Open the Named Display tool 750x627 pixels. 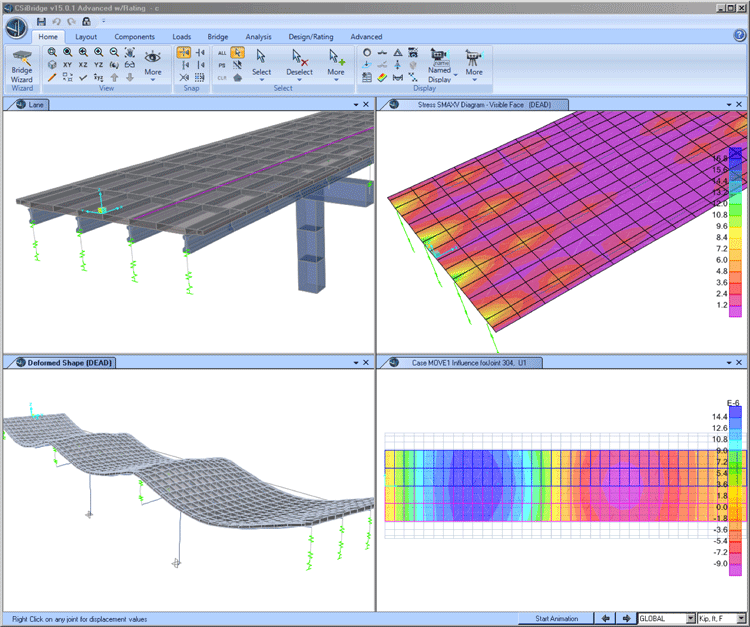pyautogui.click(x=439, y=62)
